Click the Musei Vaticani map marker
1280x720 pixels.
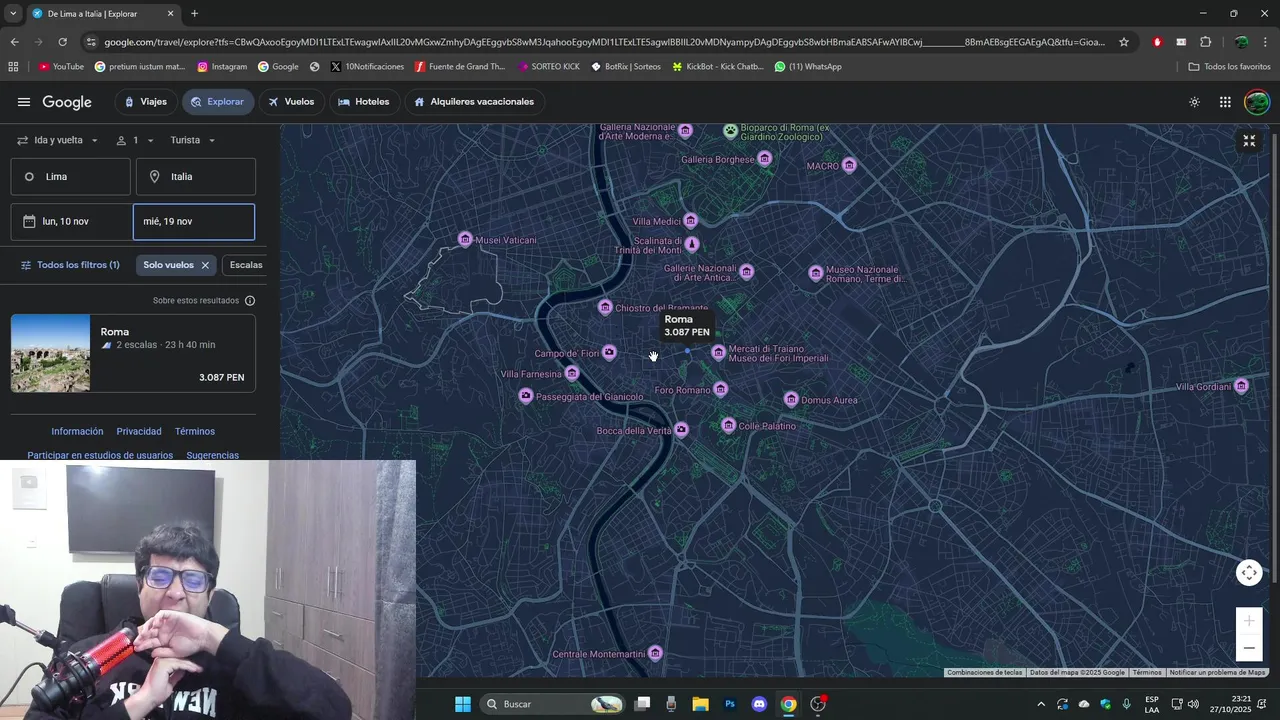coord(465,239)
